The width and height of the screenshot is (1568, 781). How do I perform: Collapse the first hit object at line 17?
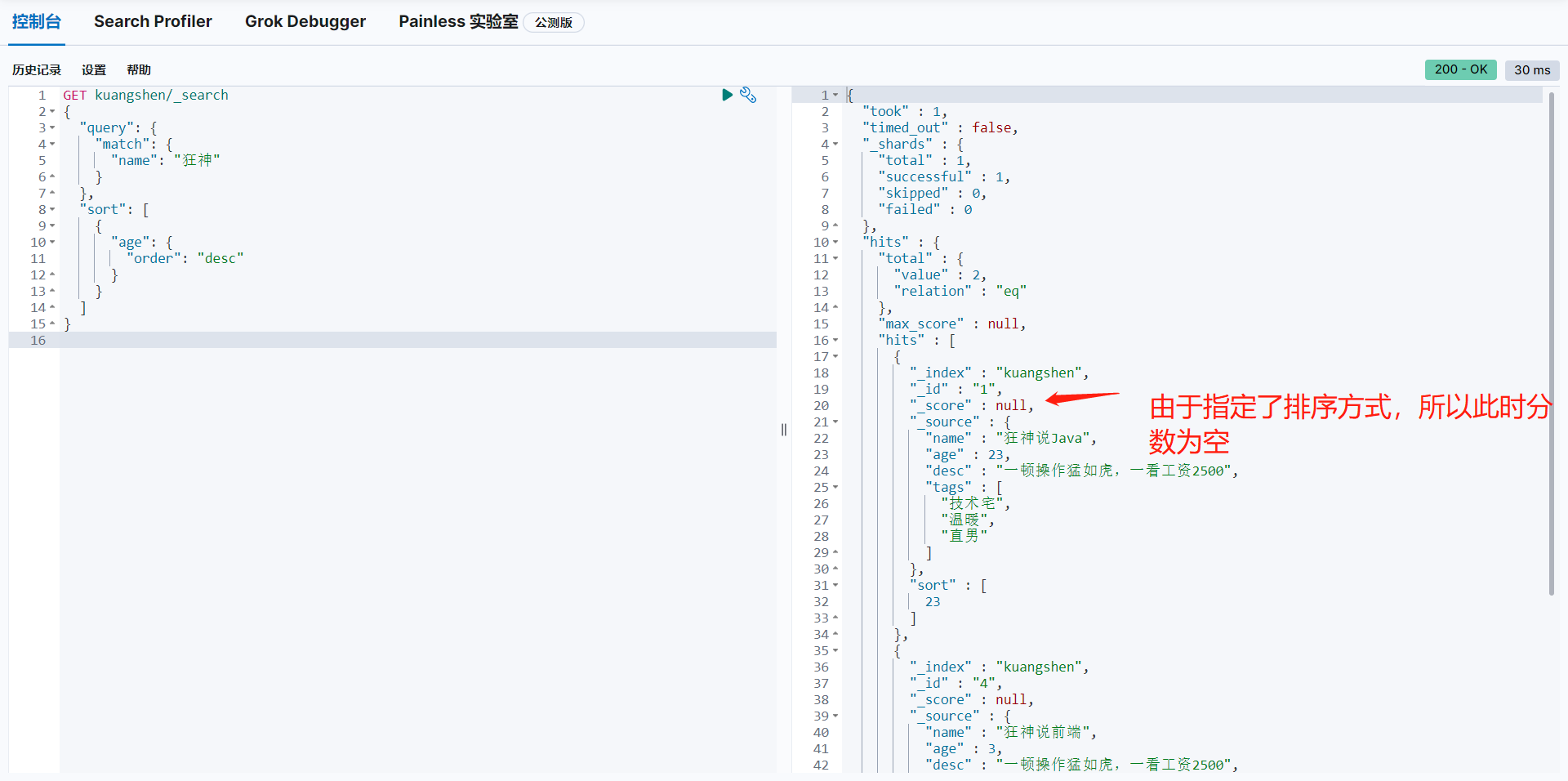(x=835, y=356)
